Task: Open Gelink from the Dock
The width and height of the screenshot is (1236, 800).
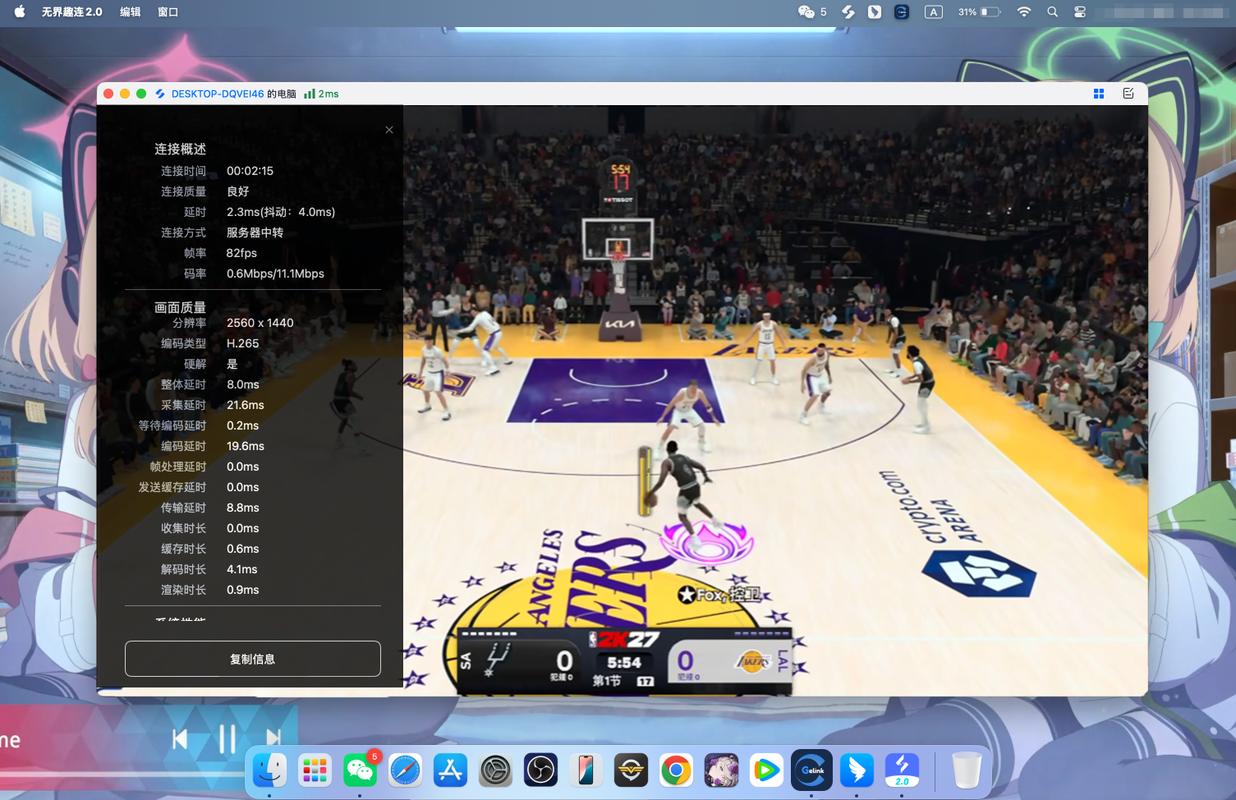Action: (x=811, y=770)
